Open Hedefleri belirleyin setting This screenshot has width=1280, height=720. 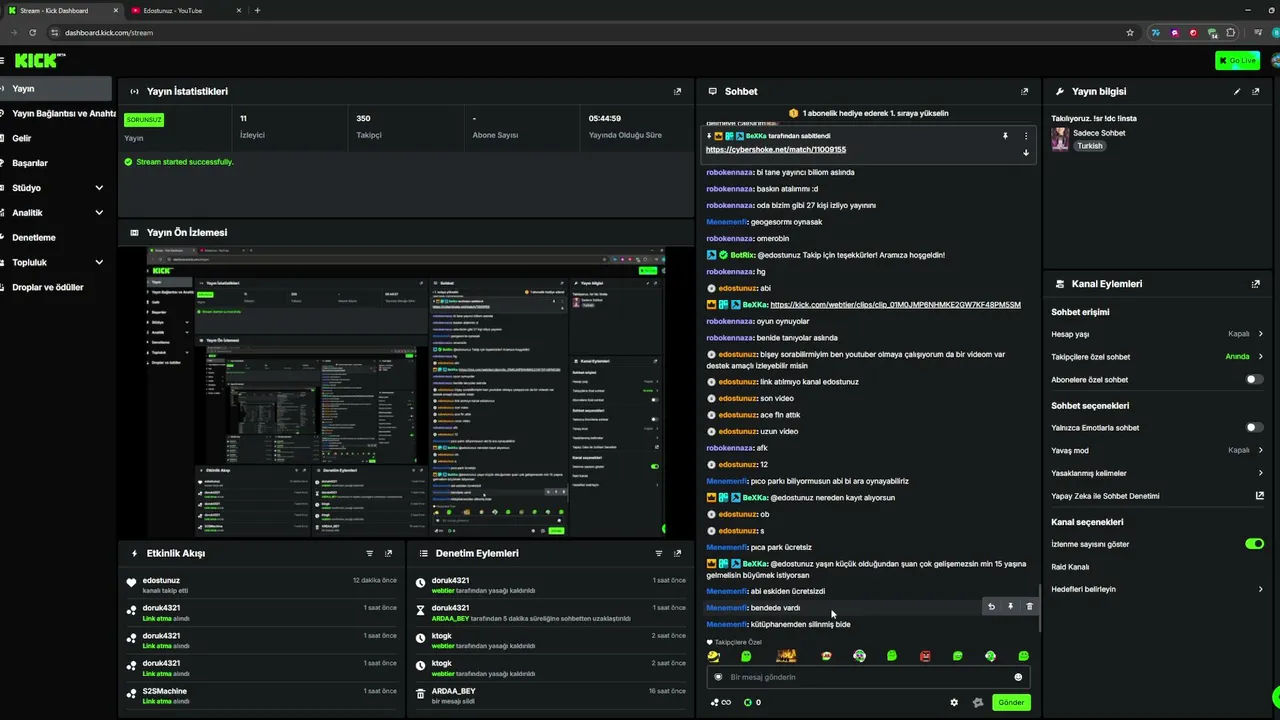click(1157, 589)
